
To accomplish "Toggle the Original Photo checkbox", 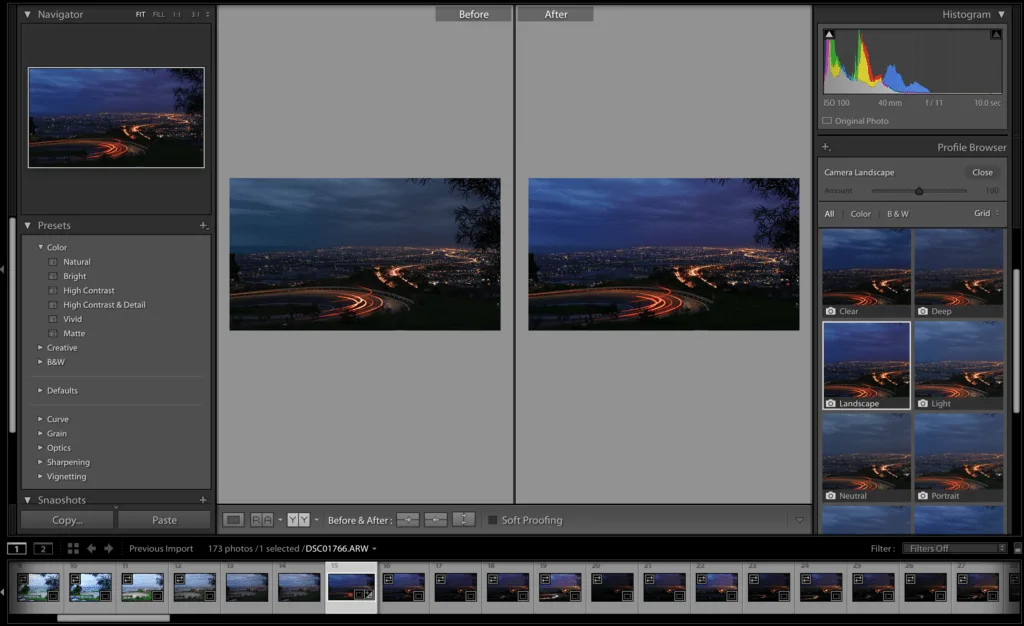I will (827, 121).
